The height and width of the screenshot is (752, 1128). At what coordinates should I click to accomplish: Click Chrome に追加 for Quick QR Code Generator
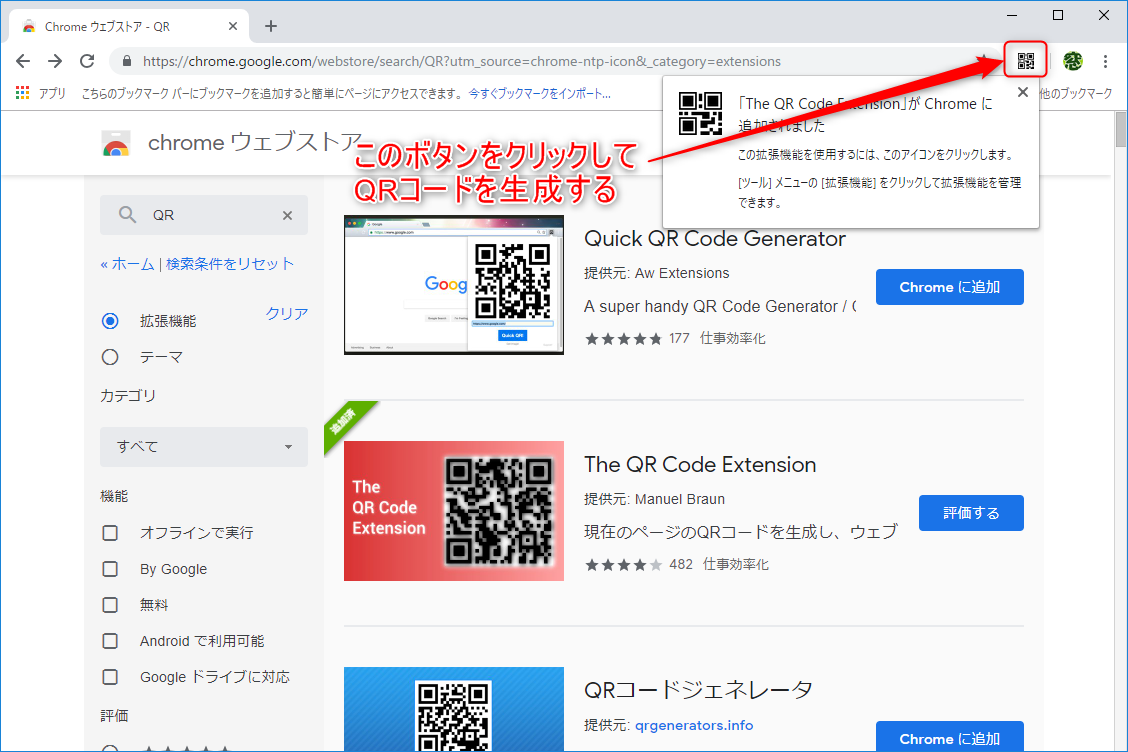click(949, 287)
